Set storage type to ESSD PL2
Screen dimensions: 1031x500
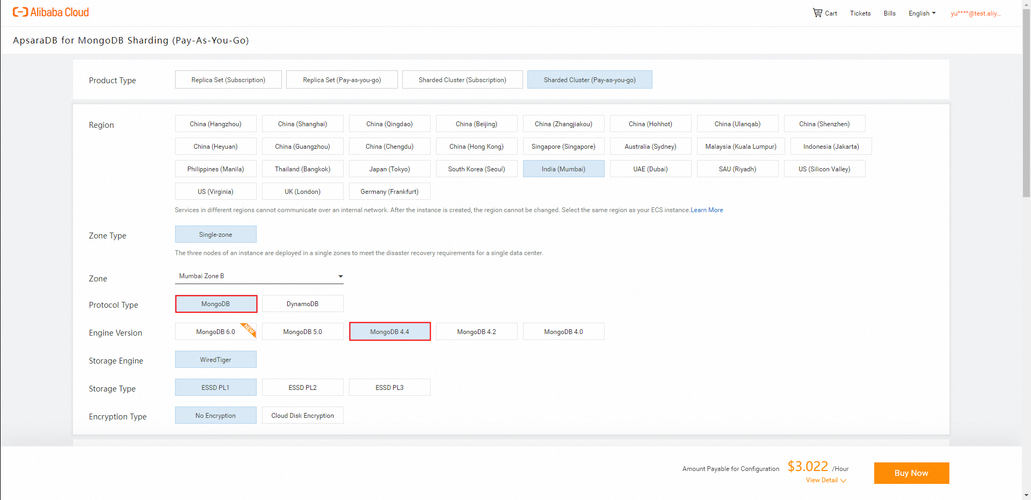[x=302, y=388]
